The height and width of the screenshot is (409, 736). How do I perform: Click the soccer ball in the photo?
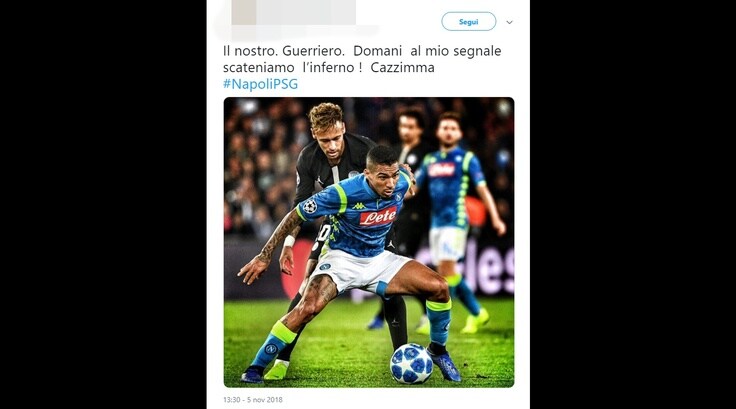[412, 363]
